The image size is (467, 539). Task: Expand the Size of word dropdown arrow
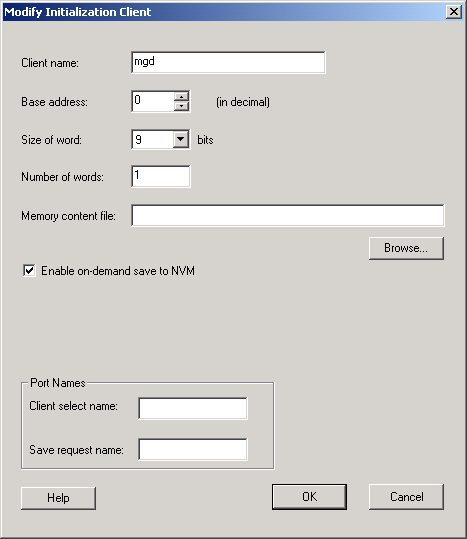(180, 139)
